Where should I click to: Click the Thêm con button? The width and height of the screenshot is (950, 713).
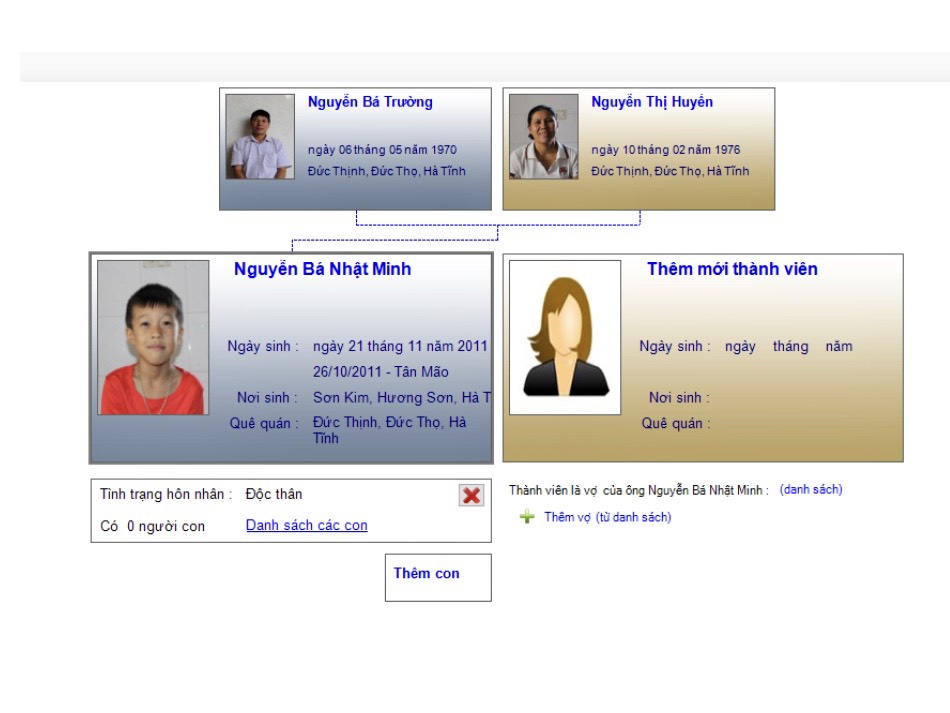(x=438, y=577)
